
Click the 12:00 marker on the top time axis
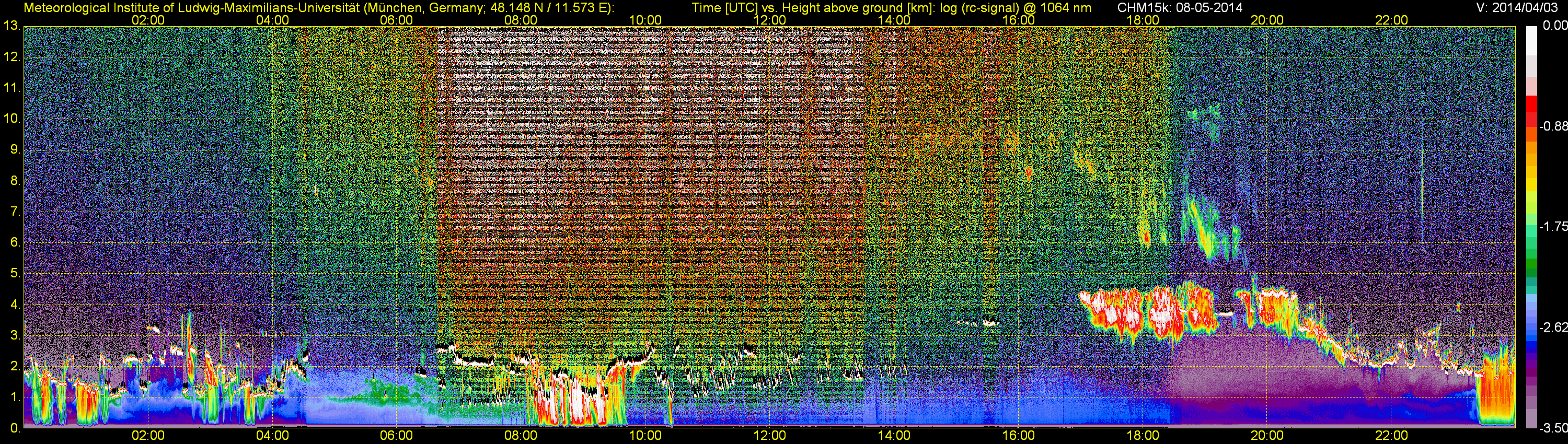[x=769, y=20]
